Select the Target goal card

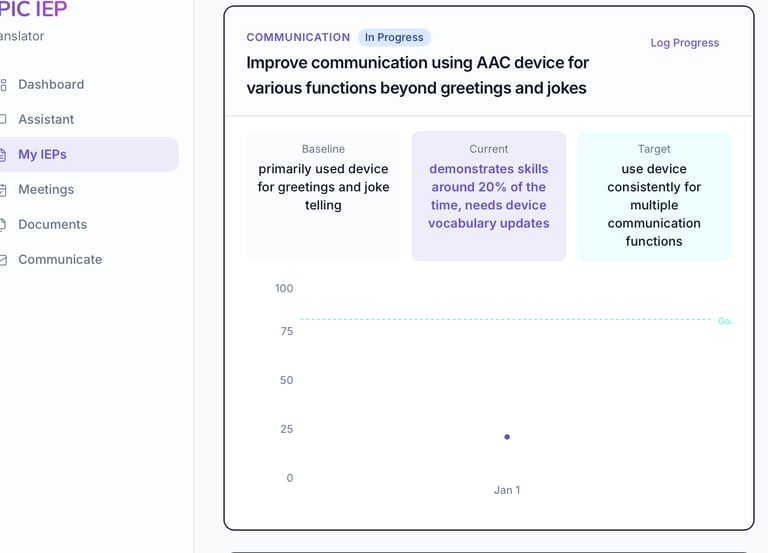(x=654, y=196)
